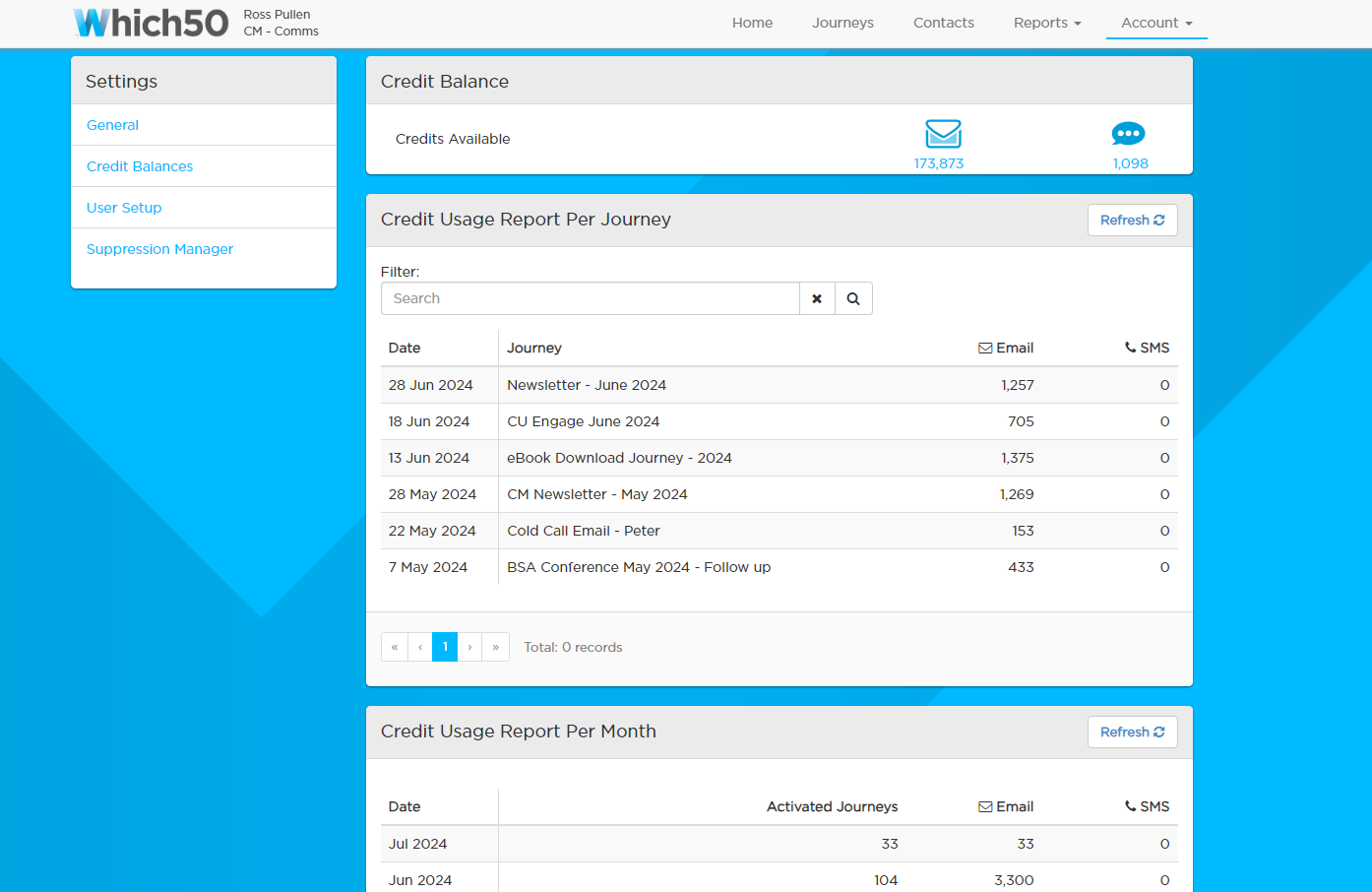Click the SMS credits speech bubble icon
Screen dimensions: 1372x892
[1128, 134]
